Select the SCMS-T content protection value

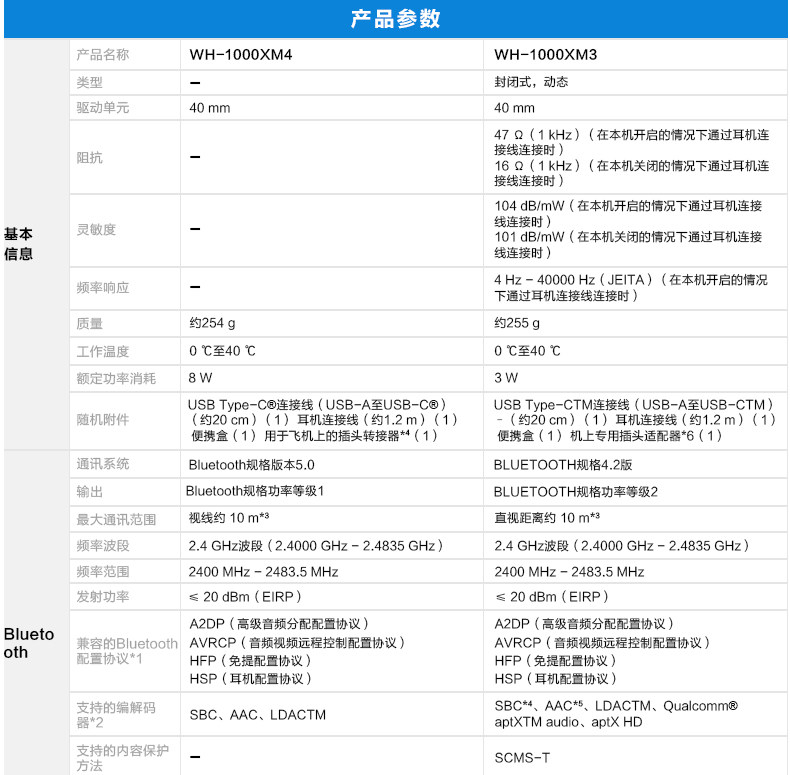click(x=522, y=757)
